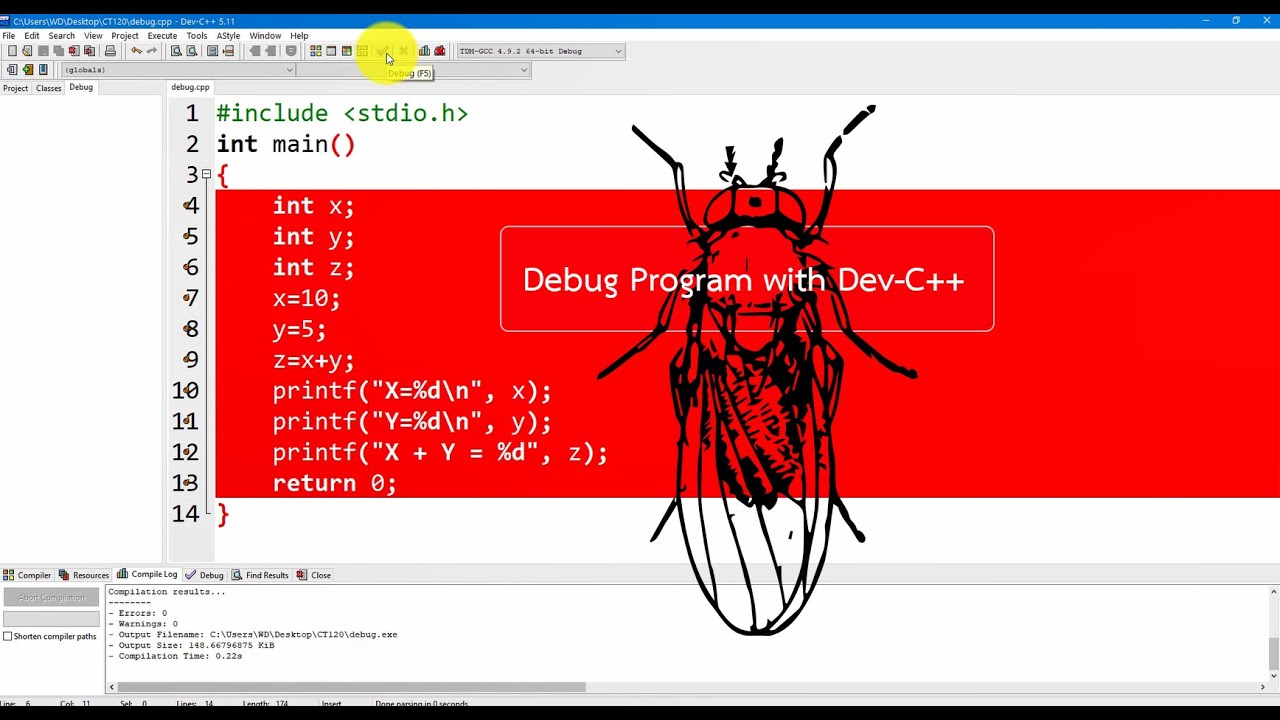Click the Save file toolbar icon
Viewport: 1280px width, 720px height.
[43, 51]
